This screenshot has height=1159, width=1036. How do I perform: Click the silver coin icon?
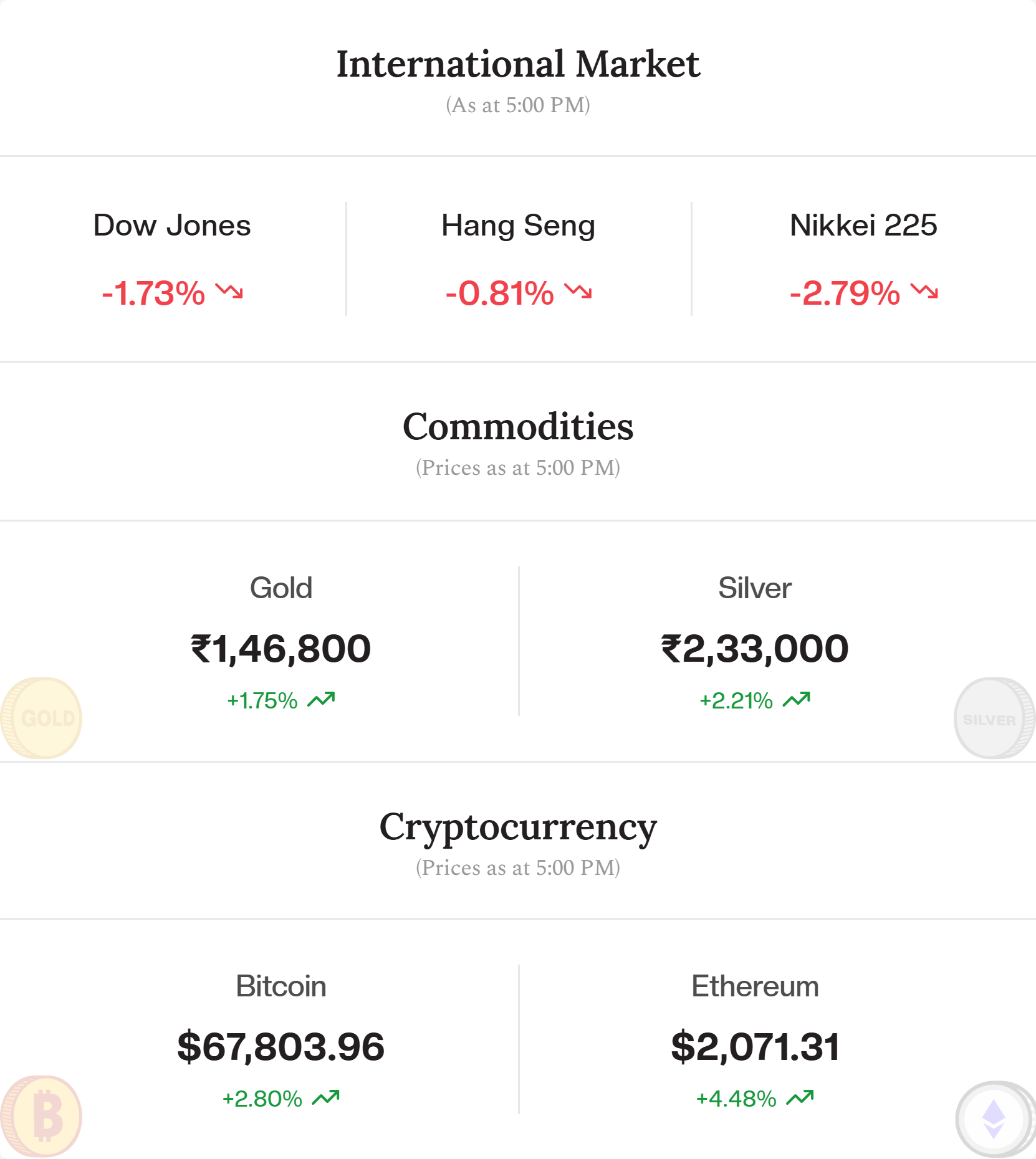(x=994, y=718)
